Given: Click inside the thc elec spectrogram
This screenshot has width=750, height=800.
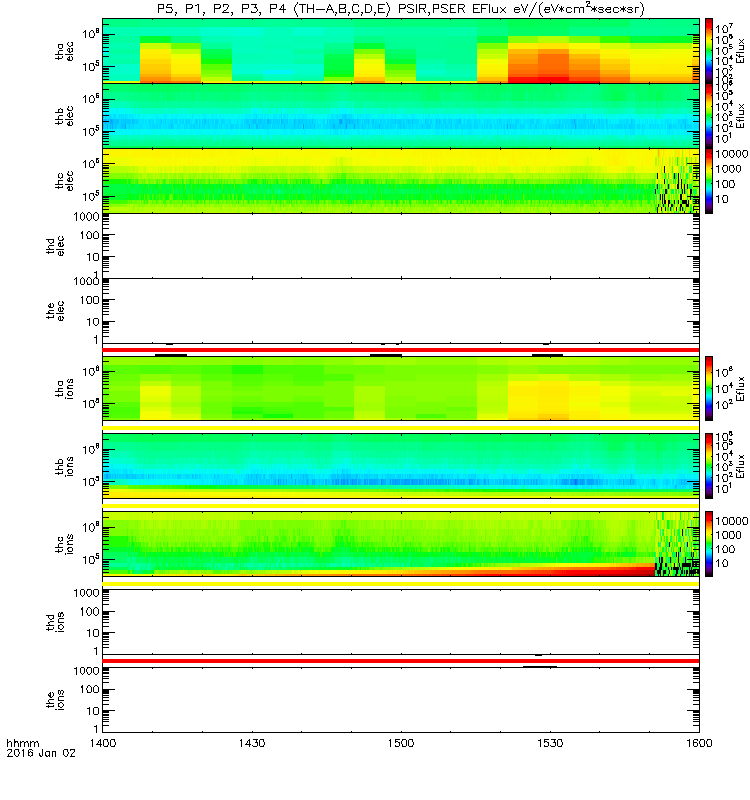Looking at the screenshot, I should [x=401, y=181].
